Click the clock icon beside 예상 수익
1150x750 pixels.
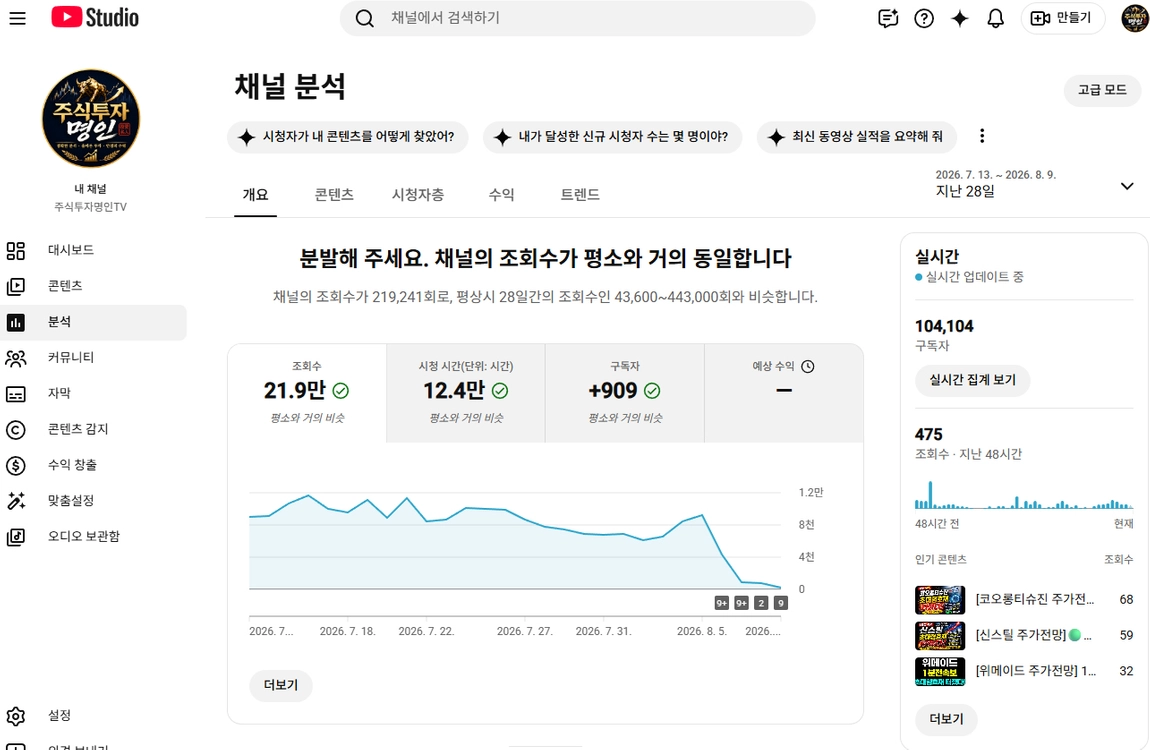click(x=807, y=366)
